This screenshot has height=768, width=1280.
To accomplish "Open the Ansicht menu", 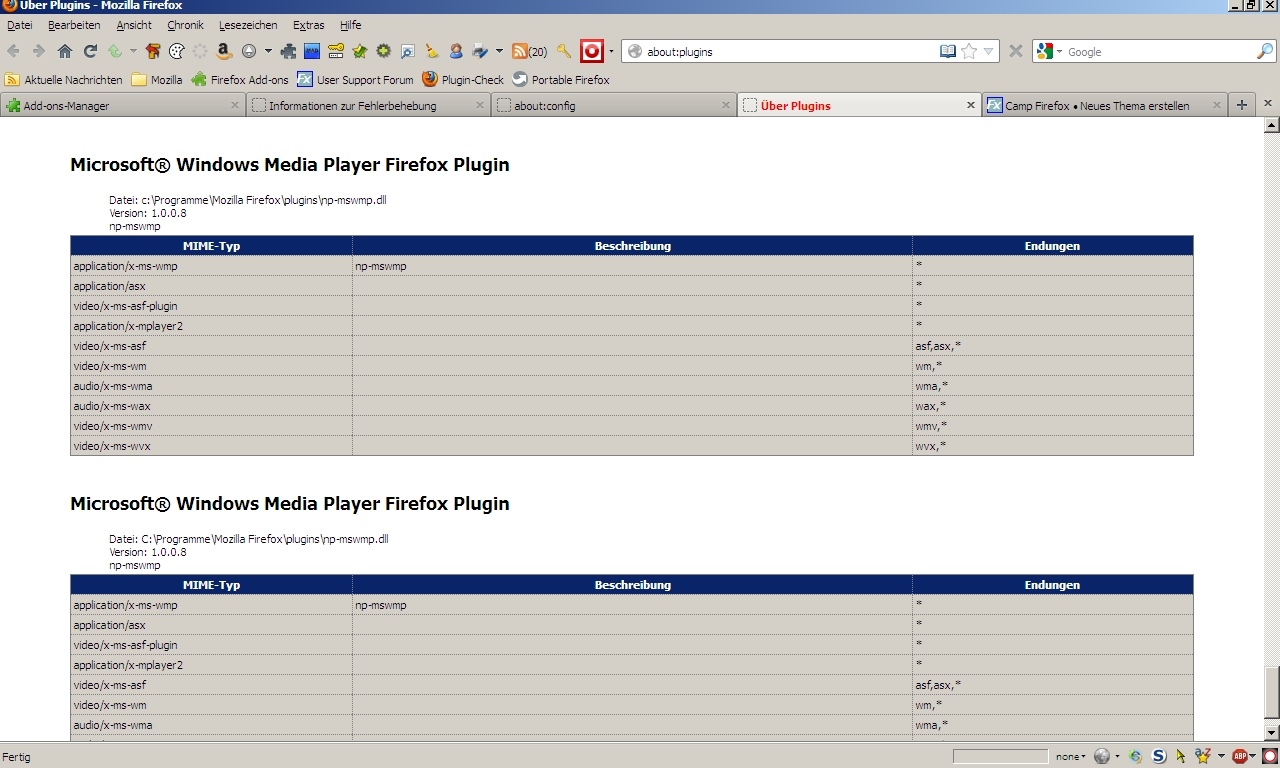I will 134,25.
